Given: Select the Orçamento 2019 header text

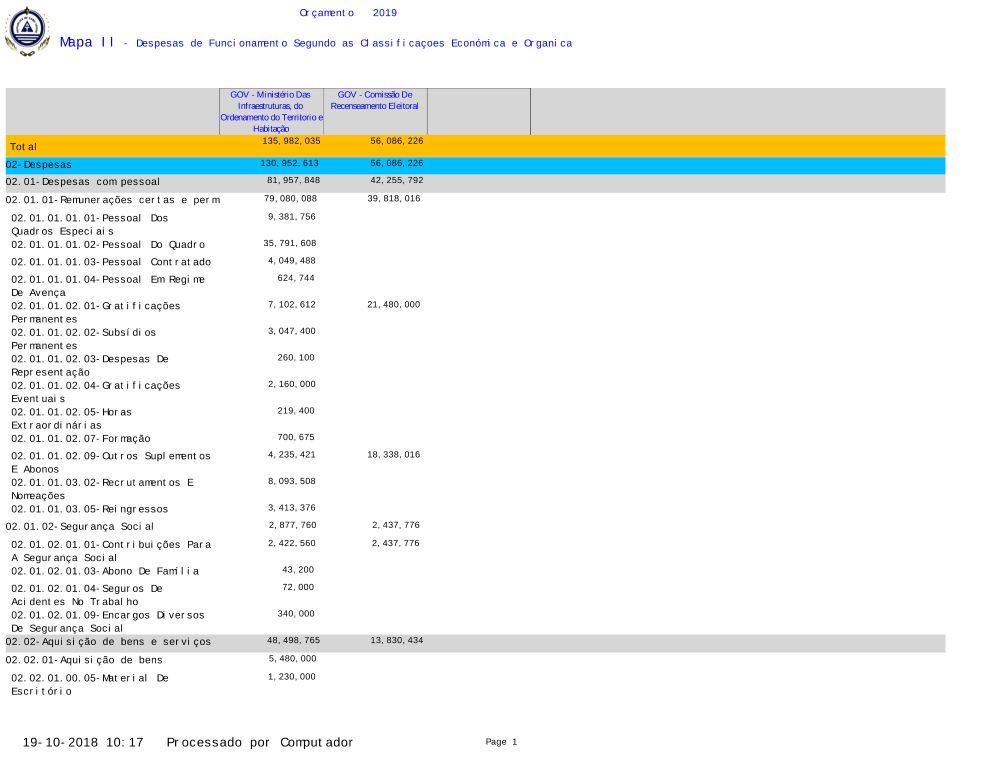Looking at the screenshot, I should [x=348, y=12].
